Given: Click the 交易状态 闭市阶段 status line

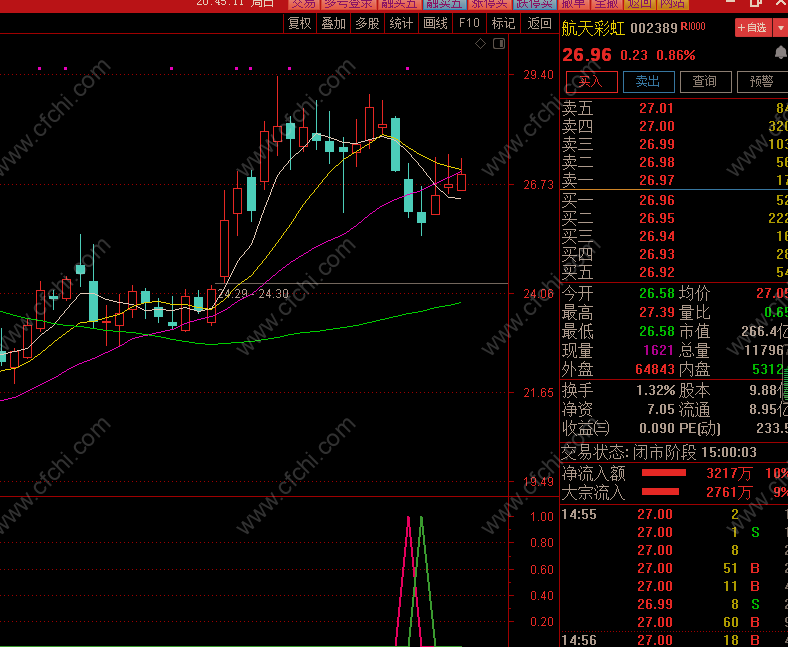Looking at the screenshot, I should [x=659, y=452].
